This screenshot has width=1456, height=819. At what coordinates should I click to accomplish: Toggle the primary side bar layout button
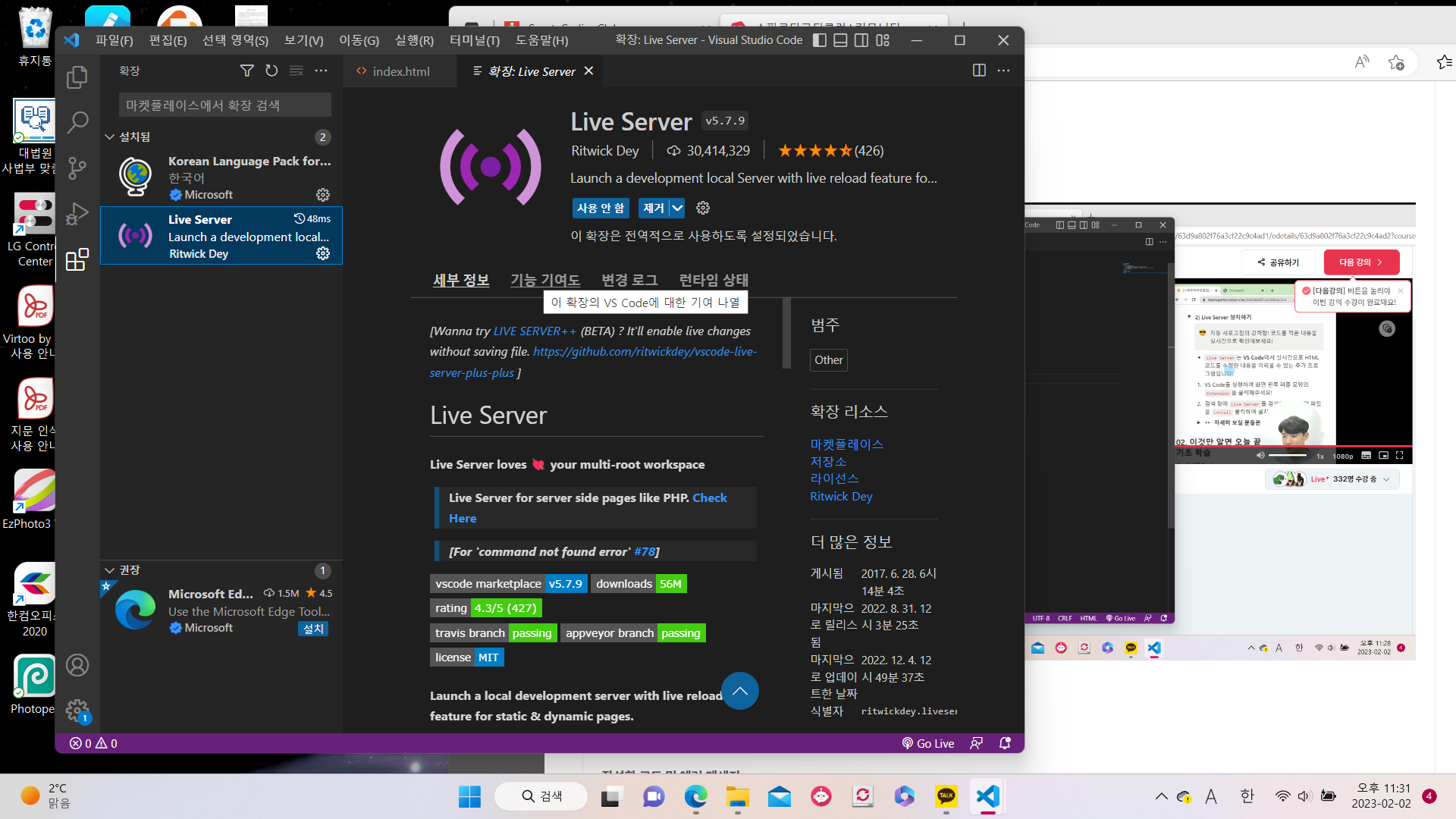coord(820,40)
